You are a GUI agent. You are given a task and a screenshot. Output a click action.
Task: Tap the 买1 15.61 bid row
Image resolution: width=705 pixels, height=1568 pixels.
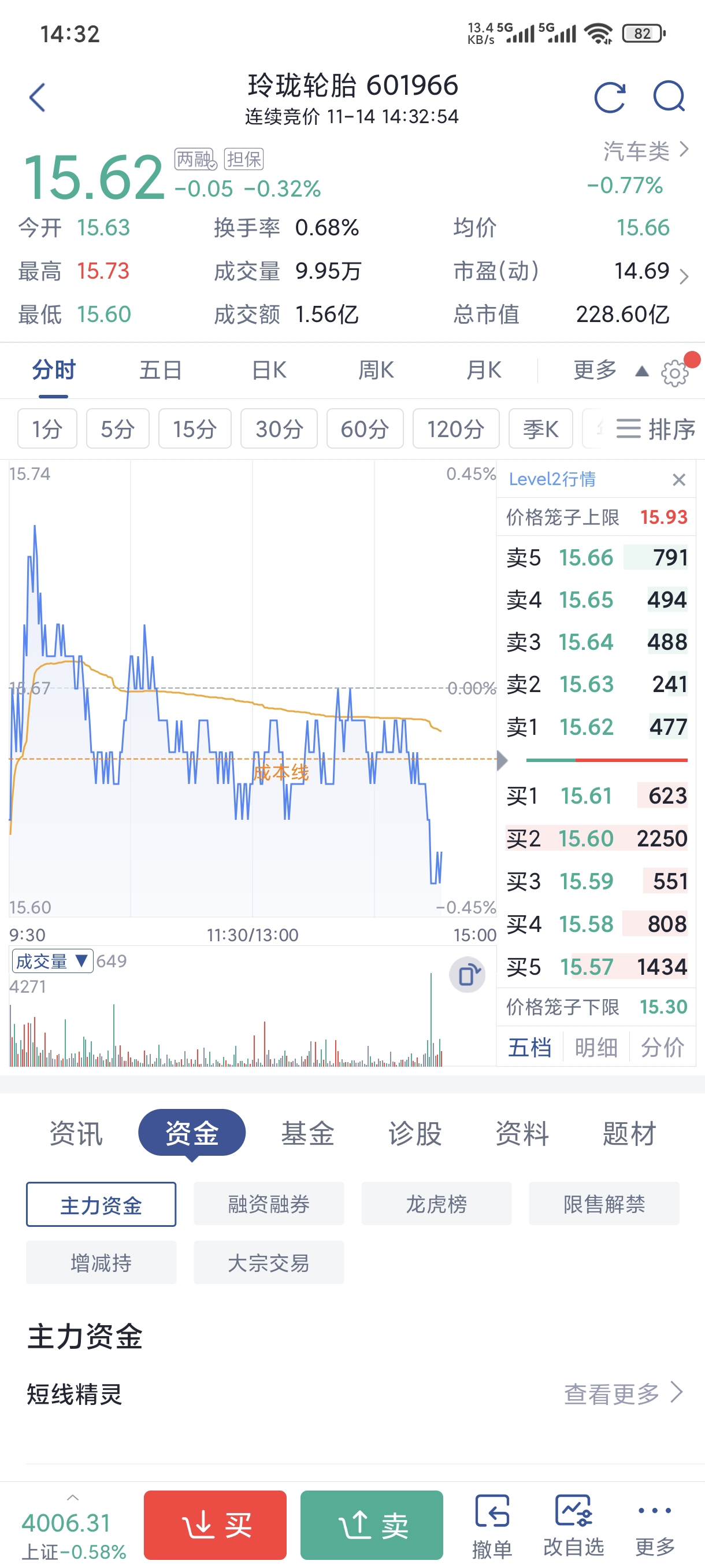597,796
